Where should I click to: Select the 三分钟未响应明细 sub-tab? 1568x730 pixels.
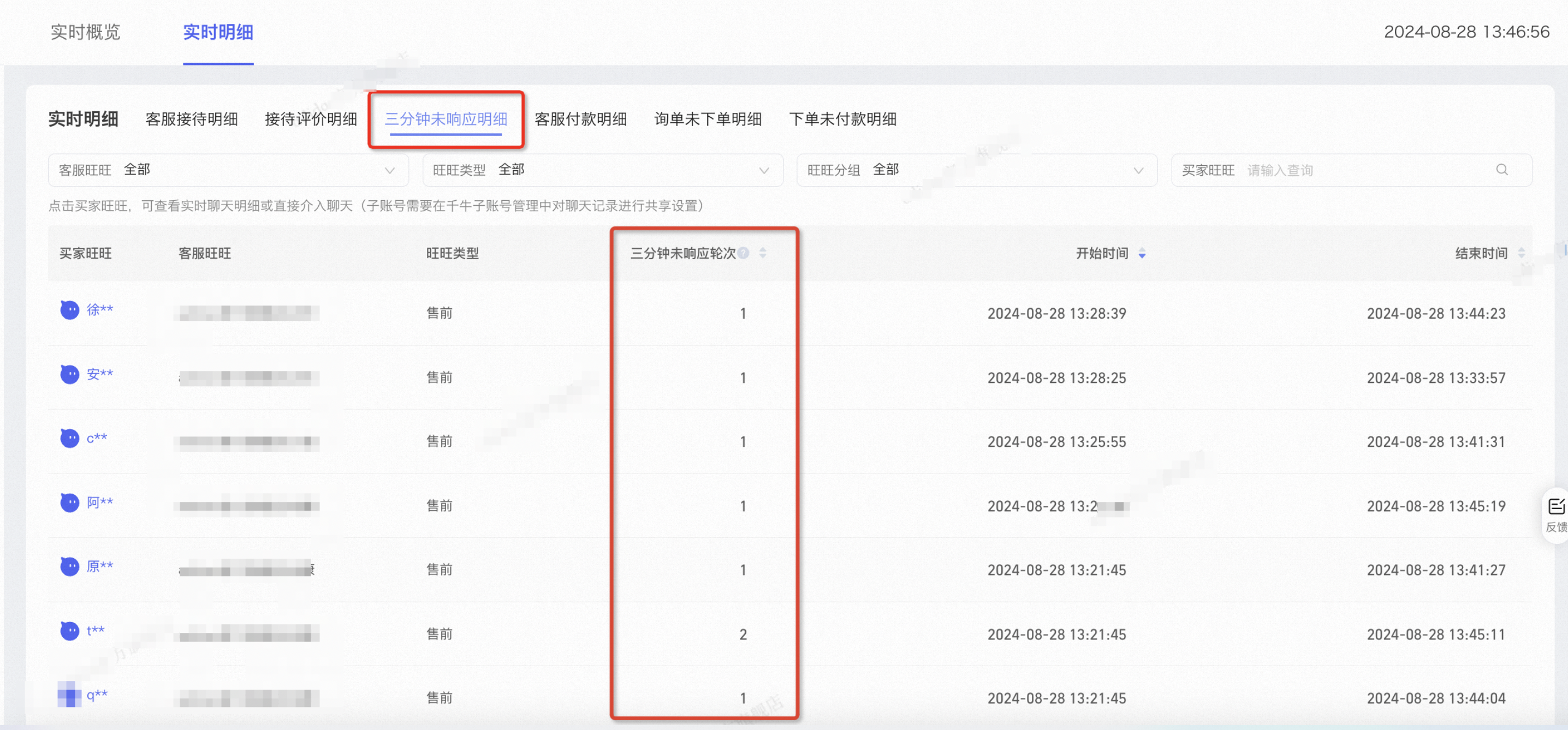(446, 118)
